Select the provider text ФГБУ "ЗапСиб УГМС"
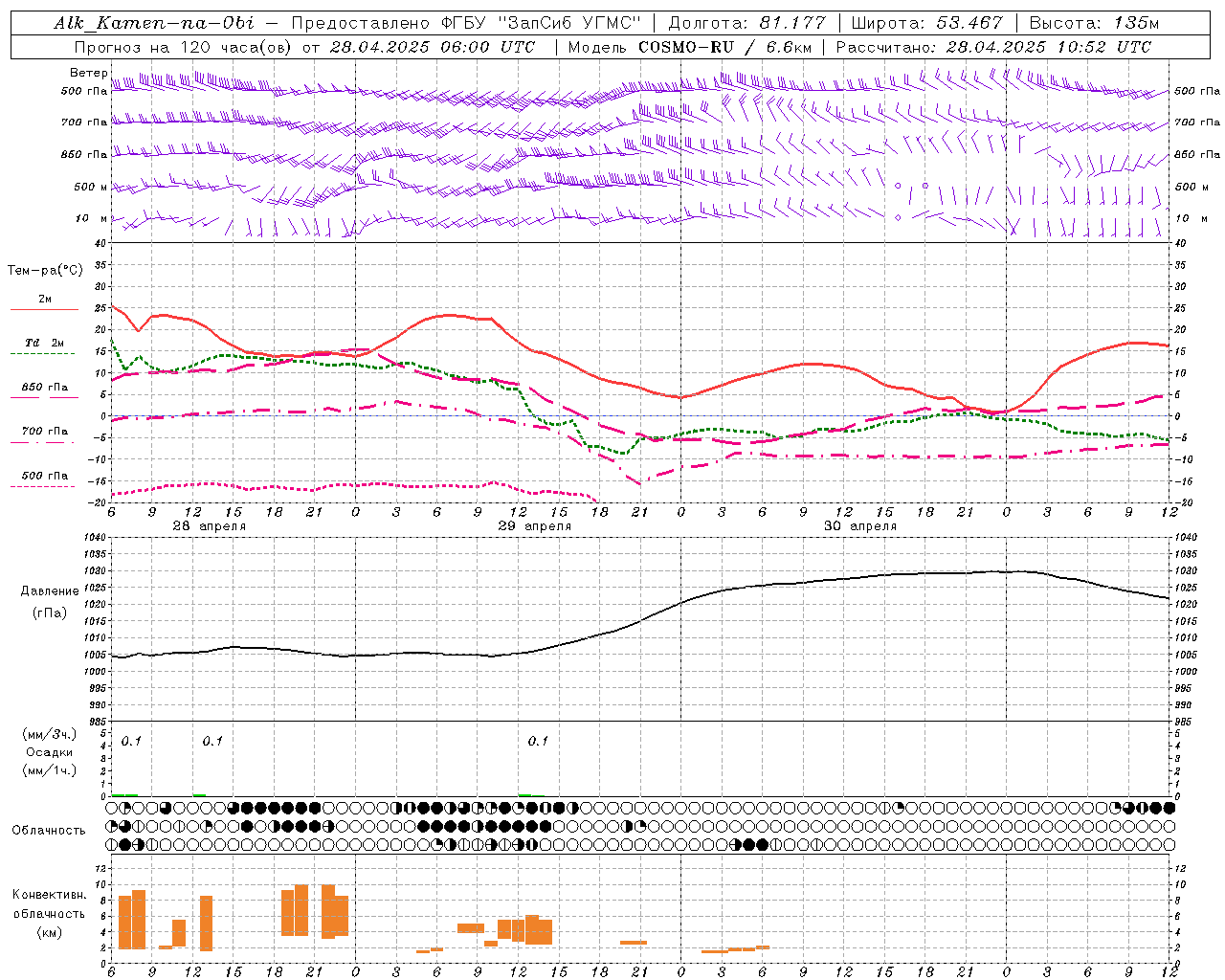 543,23
